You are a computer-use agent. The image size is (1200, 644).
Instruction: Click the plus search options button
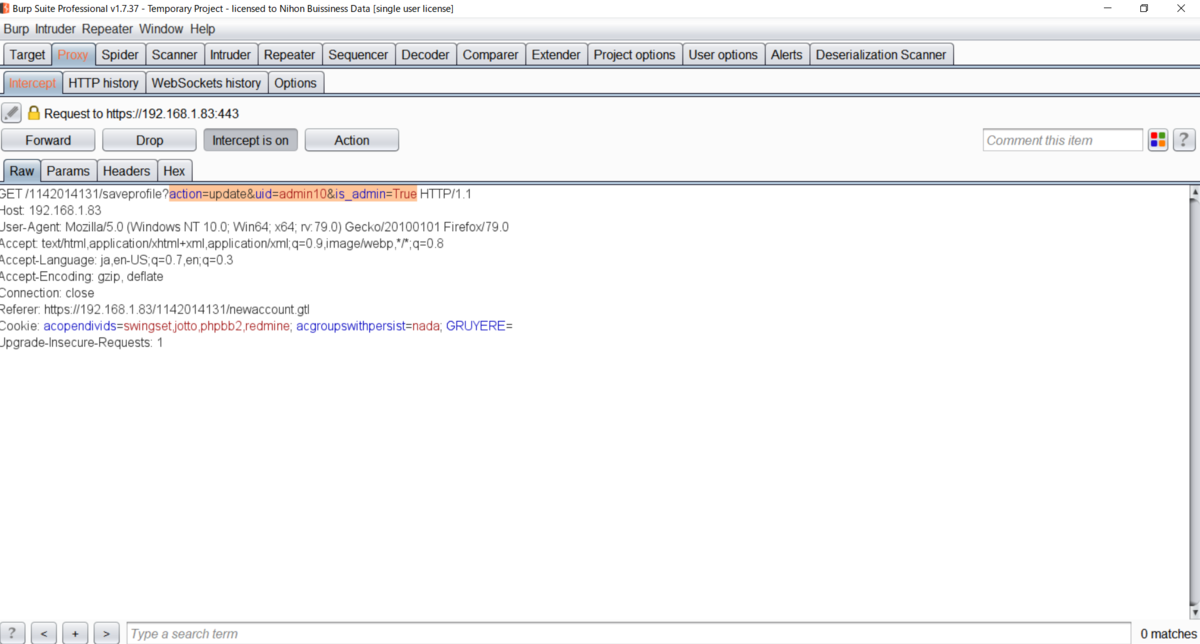tap(75, 633)
